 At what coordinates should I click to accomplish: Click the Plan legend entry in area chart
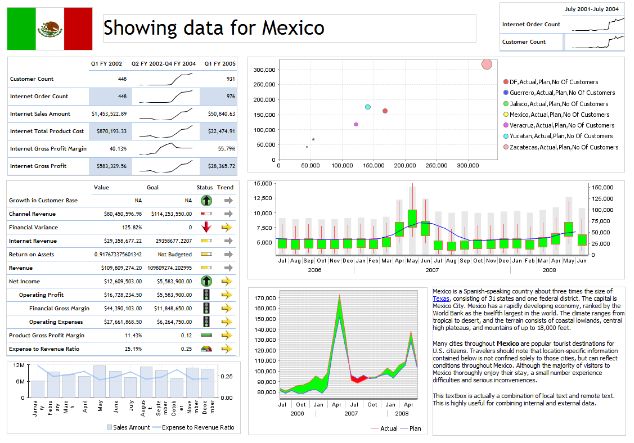[411, 428]
